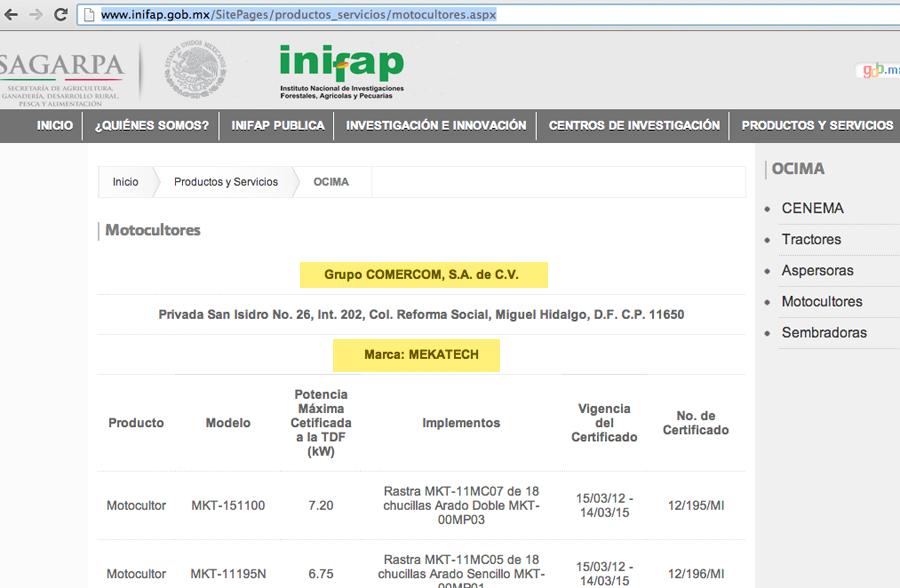Screen dimensions: 900x588
Task: Go to OCIMA breadcrumb
Action: click(x=331, y=182)
